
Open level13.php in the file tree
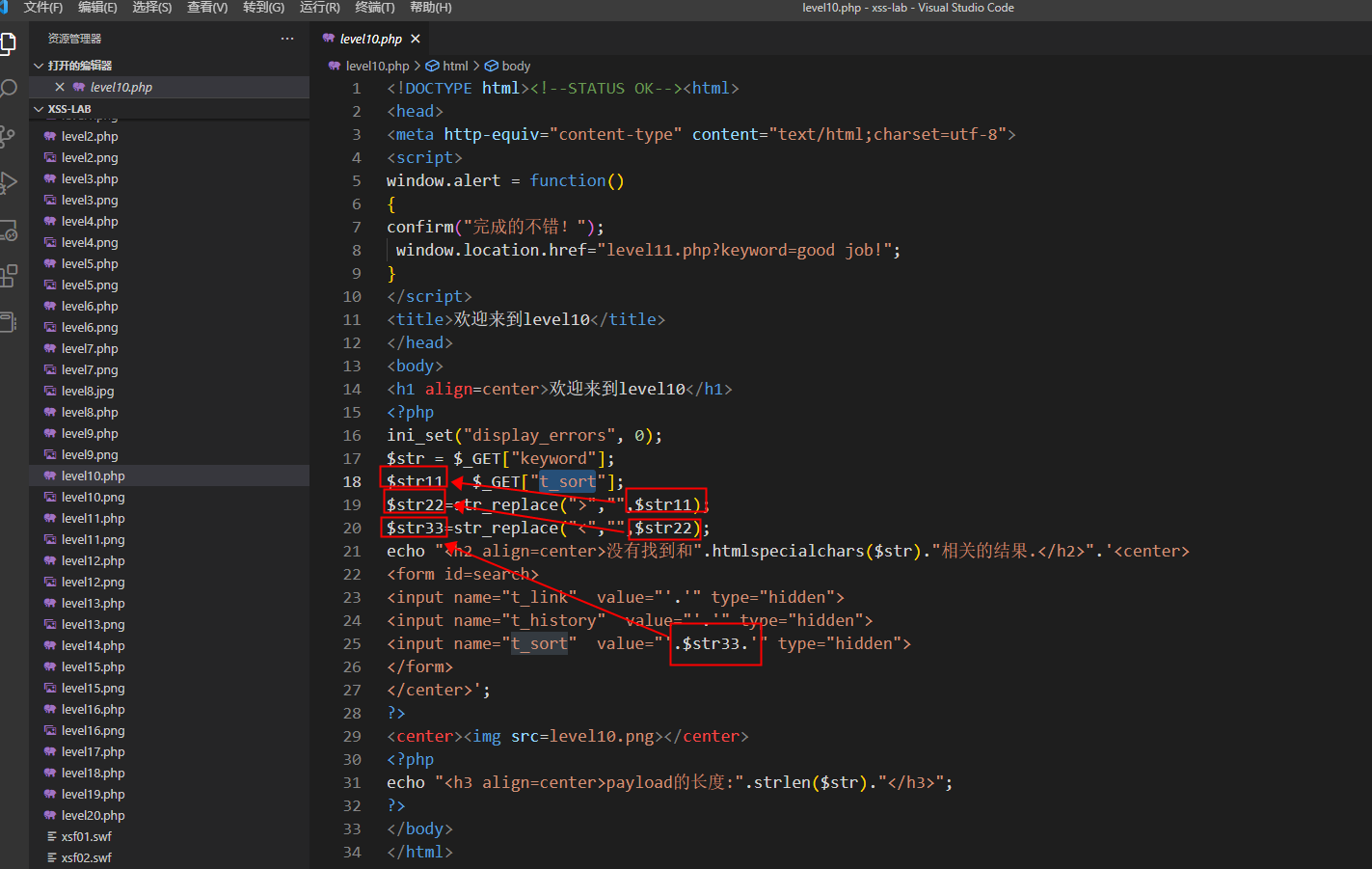pyautogui.click(x=93, y=603)
